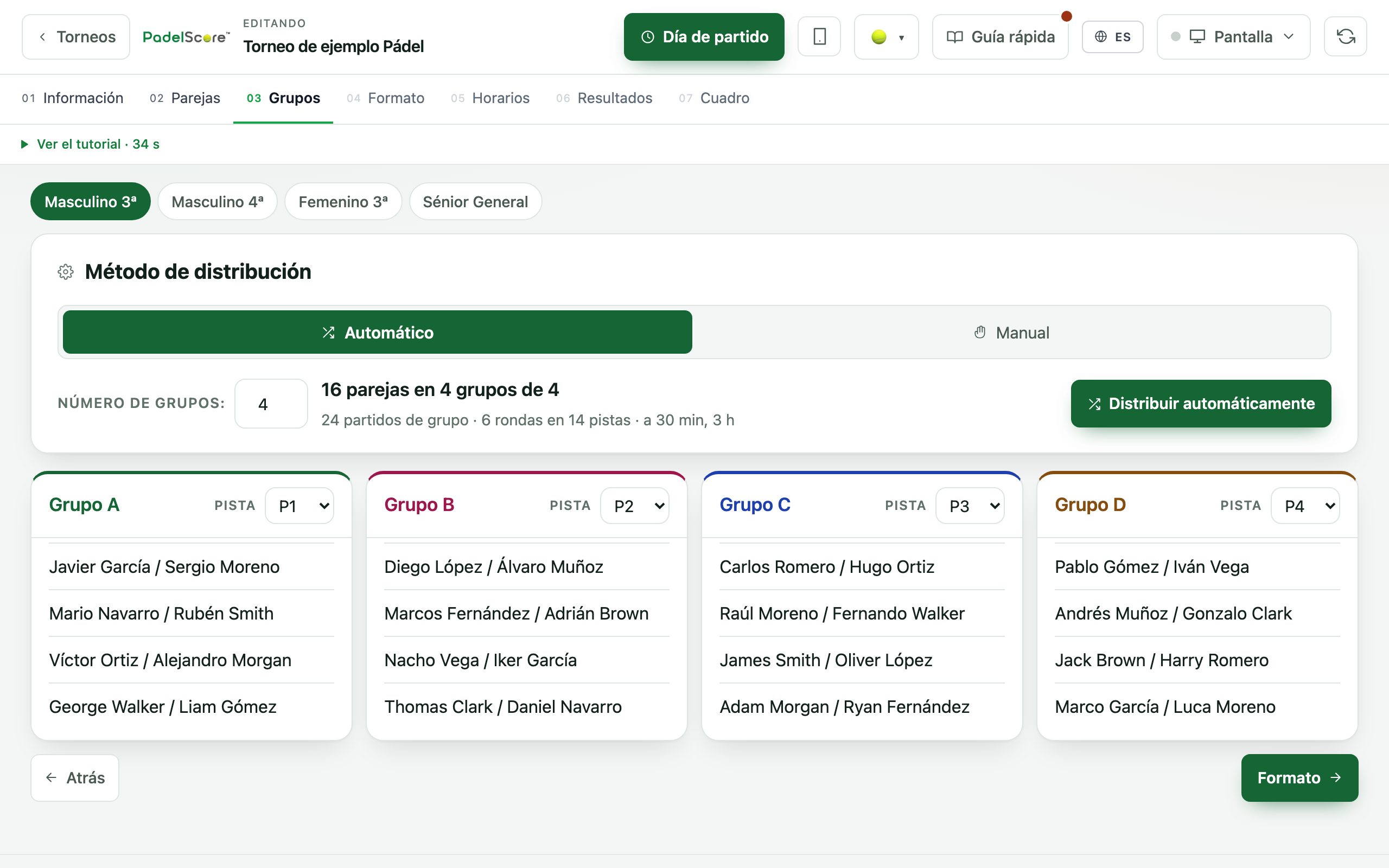Image resolution: width=1389 pixels, height=868 pixels.
Task: Select the Masculino 3ª category
Action: click(x=91, y=201)
